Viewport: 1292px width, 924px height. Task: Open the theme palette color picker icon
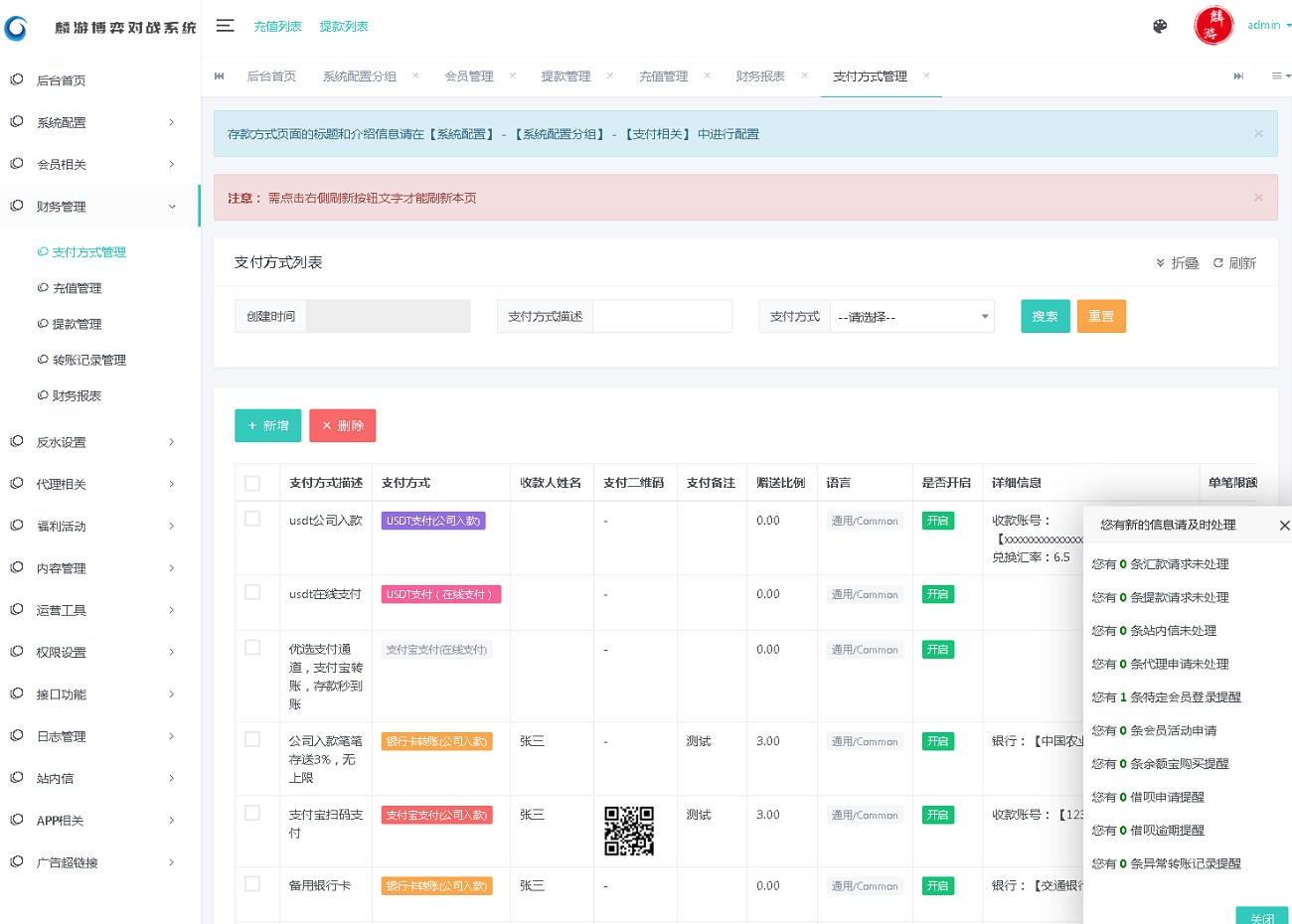pyautogui.click(x=1160, y=27)
